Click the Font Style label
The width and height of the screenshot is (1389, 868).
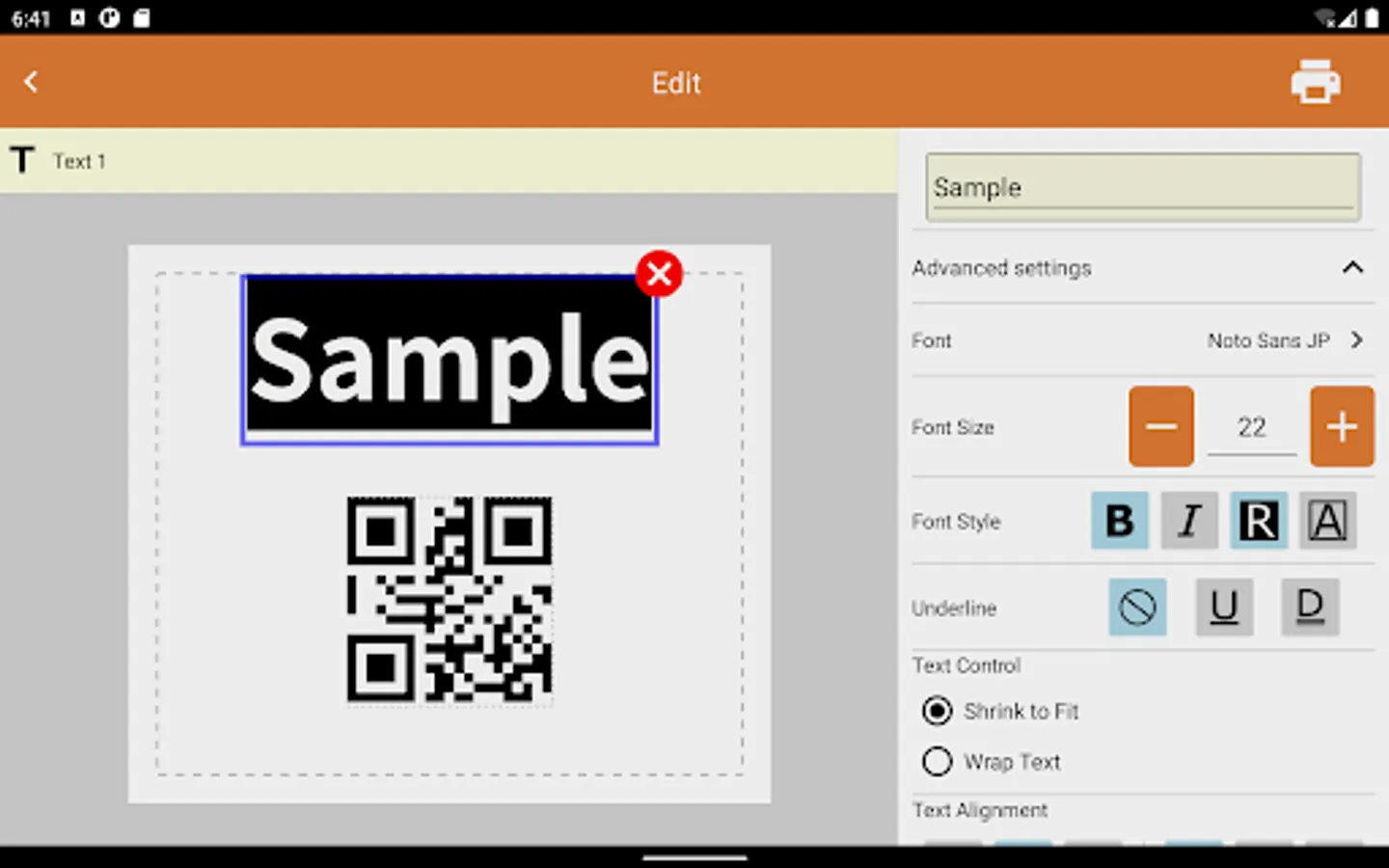coord(956,522)
